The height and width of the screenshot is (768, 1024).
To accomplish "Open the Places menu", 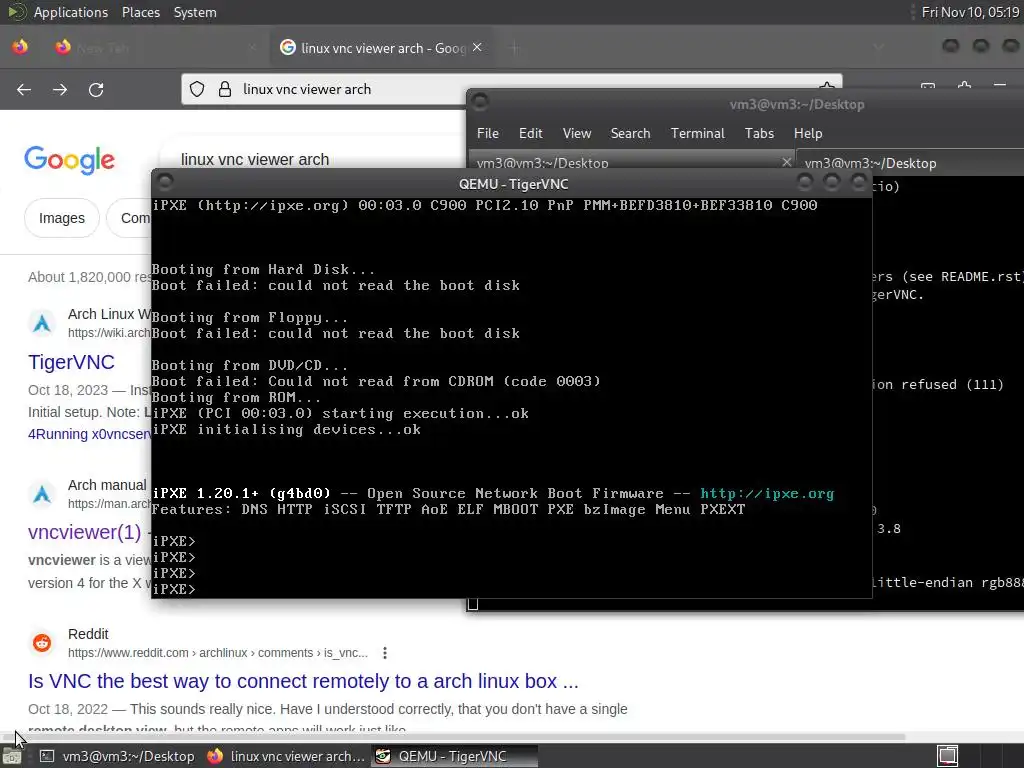I will tap(140, 12).
